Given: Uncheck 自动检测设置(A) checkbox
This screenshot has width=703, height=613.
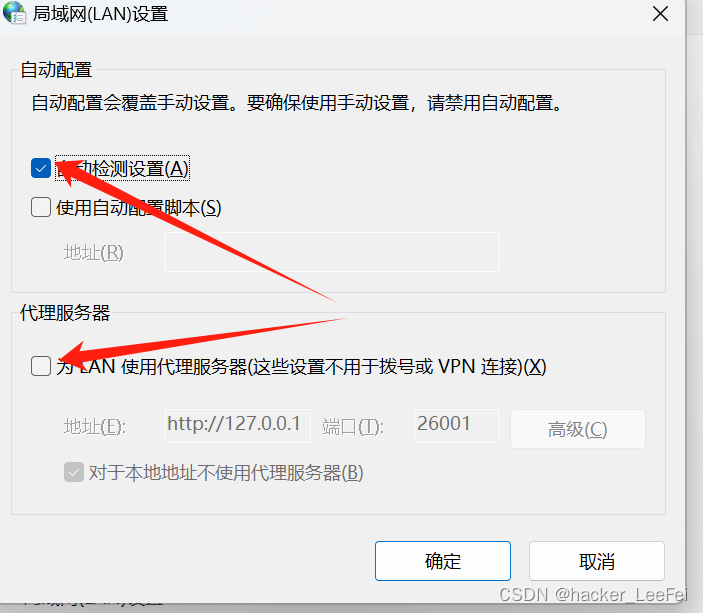Looking at the screenshot, I should [x=41, y=168].
